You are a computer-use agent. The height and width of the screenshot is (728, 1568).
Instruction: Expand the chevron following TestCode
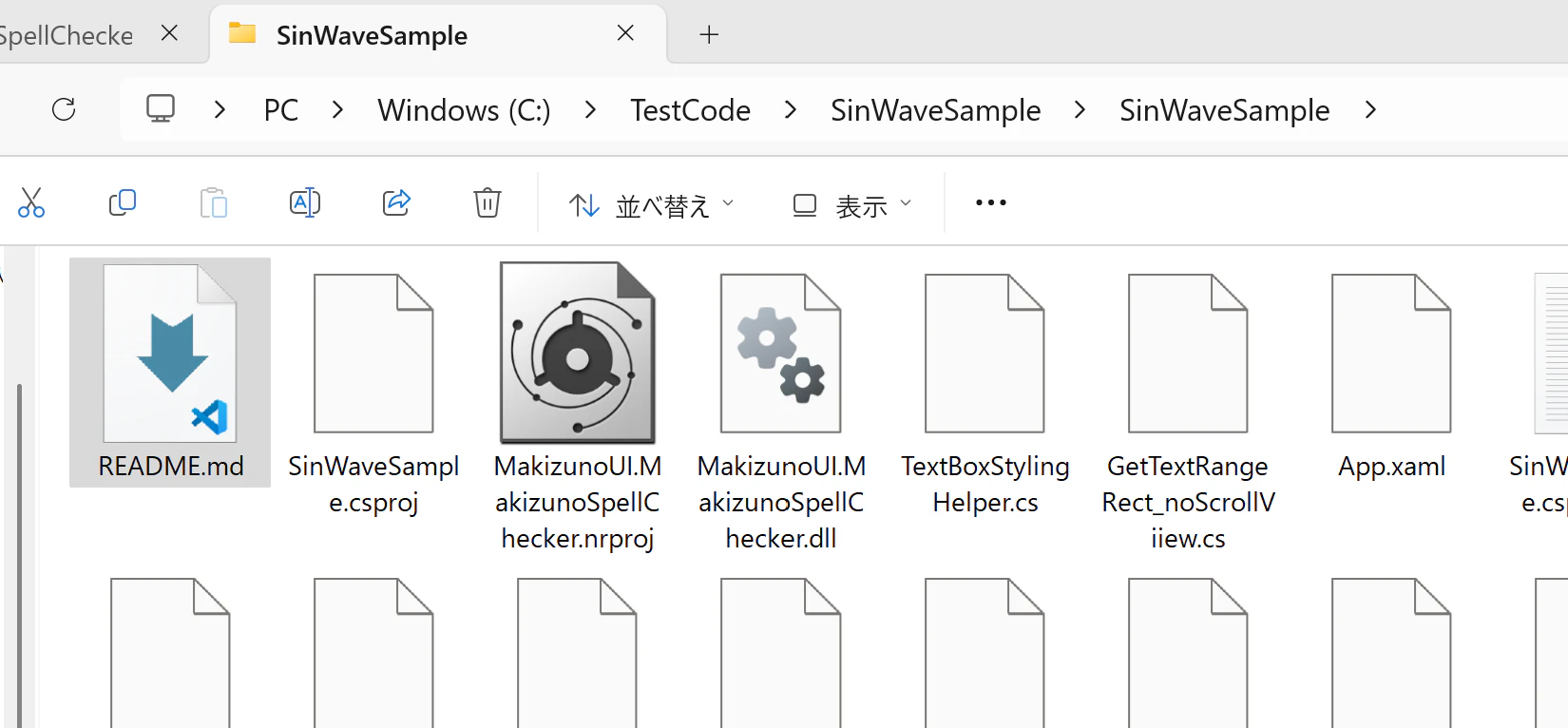coord(791,110)
